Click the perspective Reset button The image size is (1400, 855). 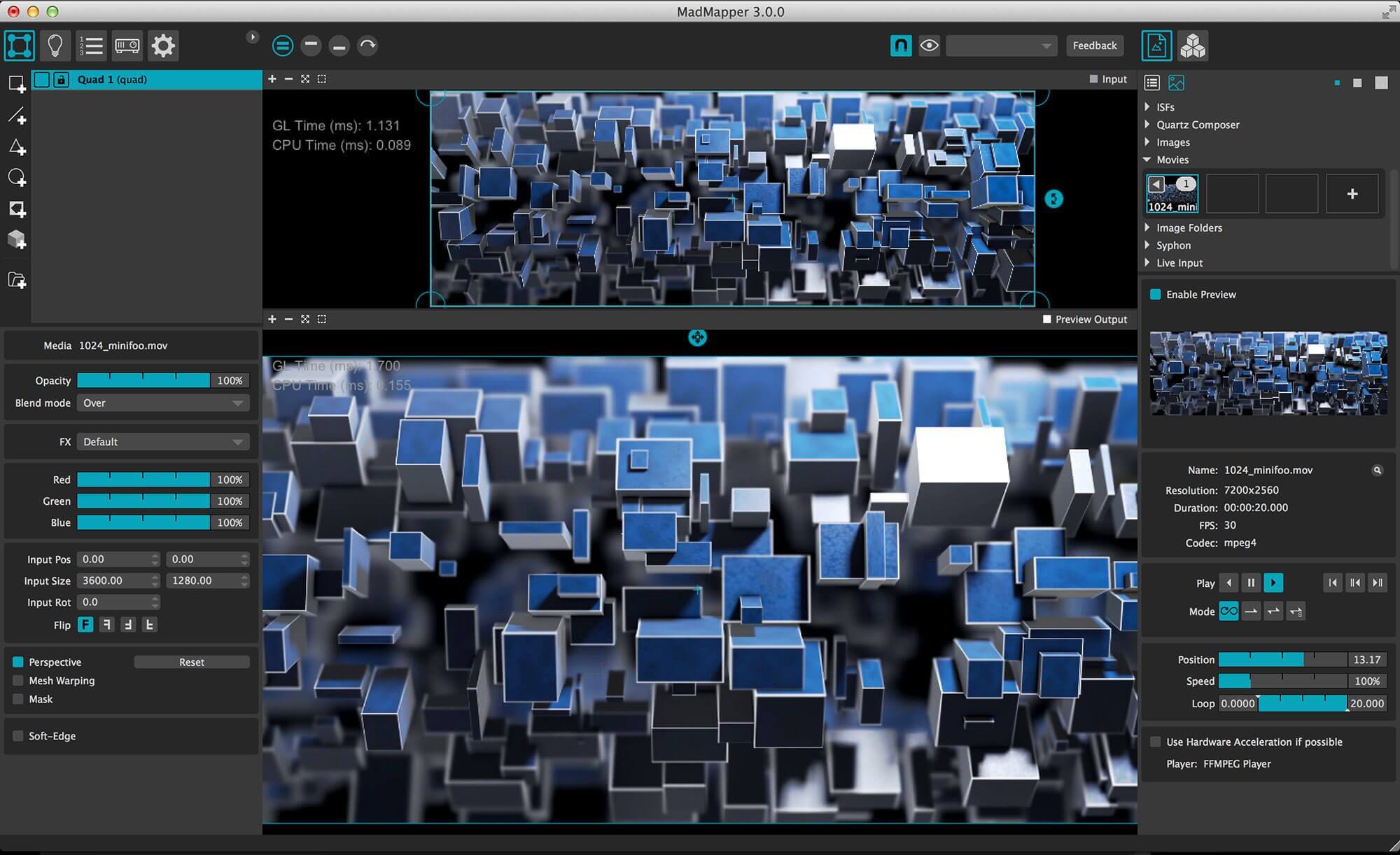point(192,662)
